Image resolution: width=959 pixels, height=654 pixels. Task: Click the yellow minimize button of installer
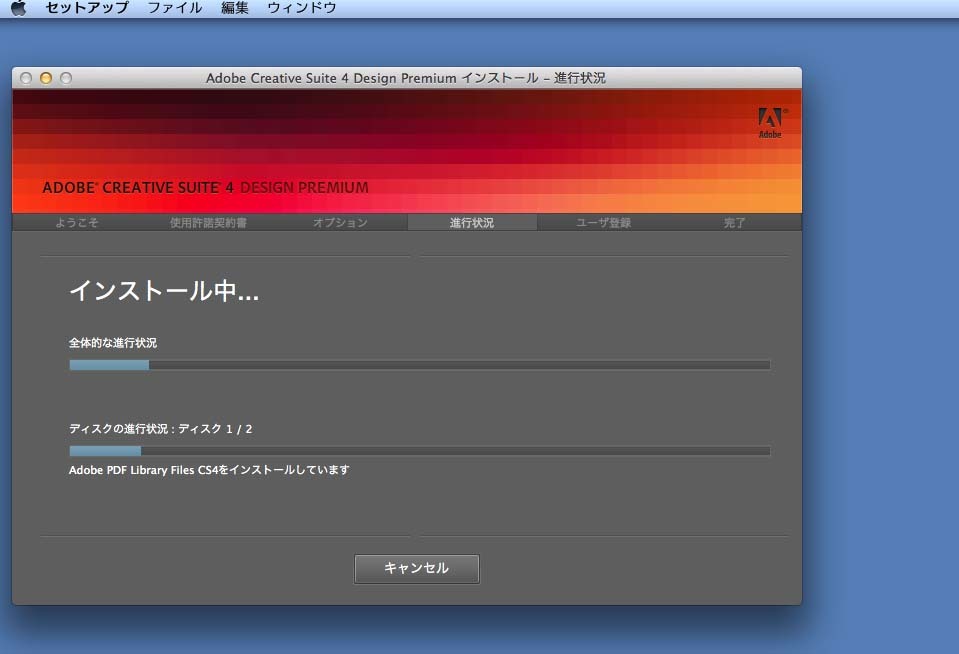pos(46,78)
